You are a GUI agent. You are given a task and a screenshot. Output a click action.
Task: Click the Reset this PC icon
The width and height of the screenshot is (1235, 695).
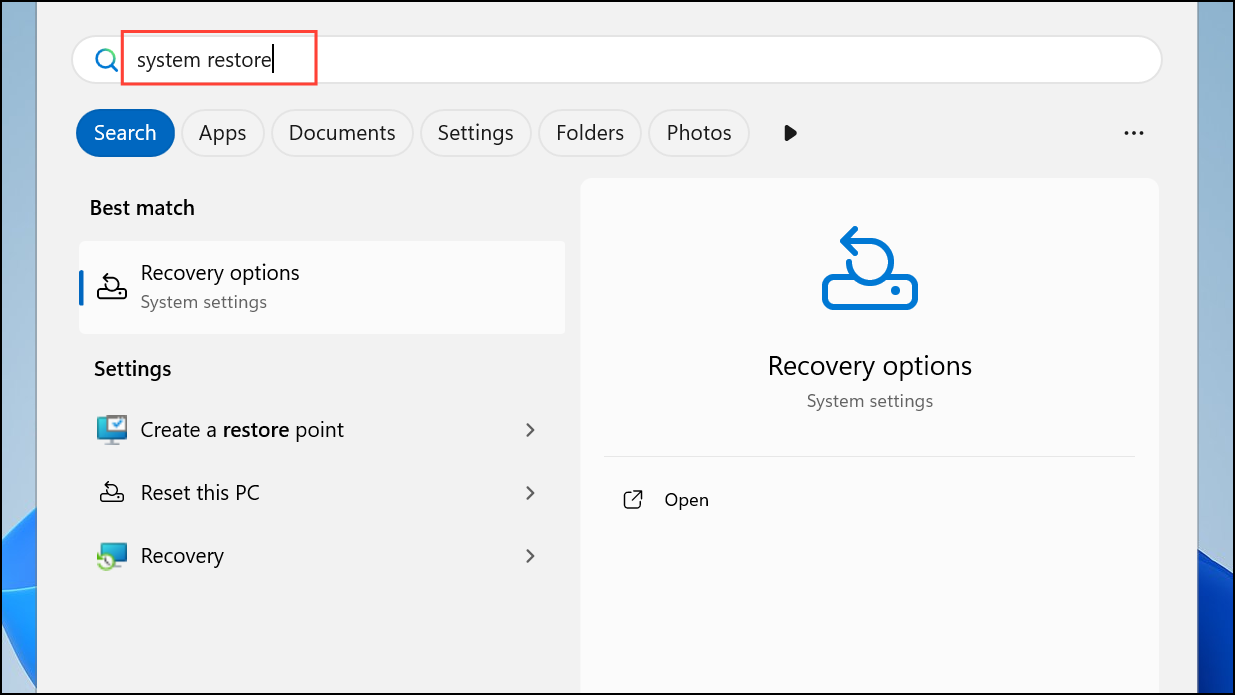coord(111,493)
